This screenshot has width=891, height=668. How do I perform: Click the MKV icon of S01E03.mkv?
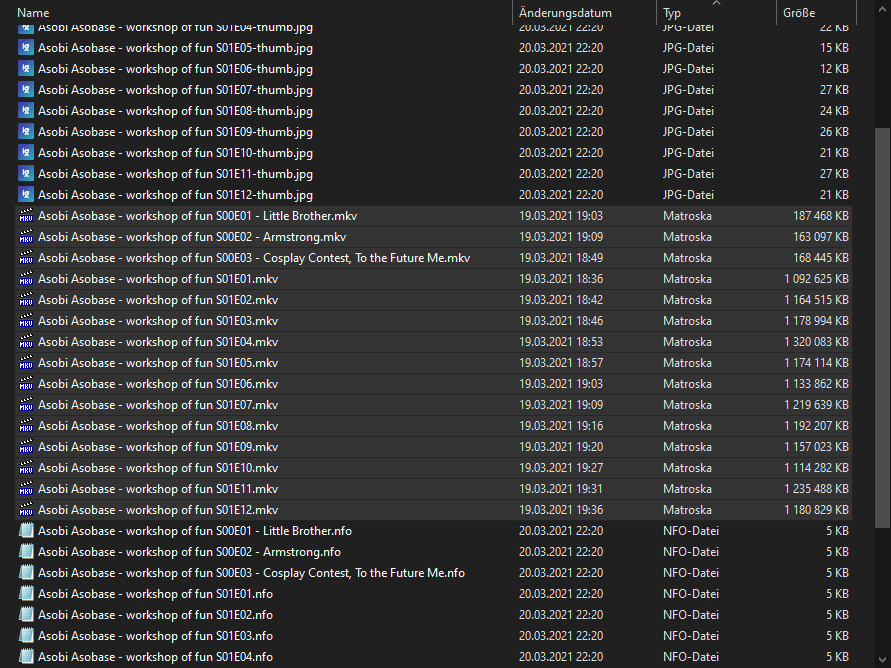click(26, 321)
